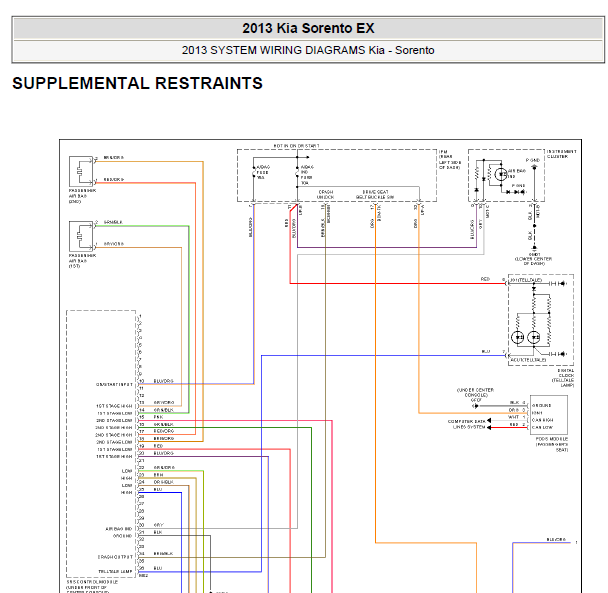608x593 pixels.
Task: Click 'IGN1' terminal in PODS module
Action: tap(537, 413)
